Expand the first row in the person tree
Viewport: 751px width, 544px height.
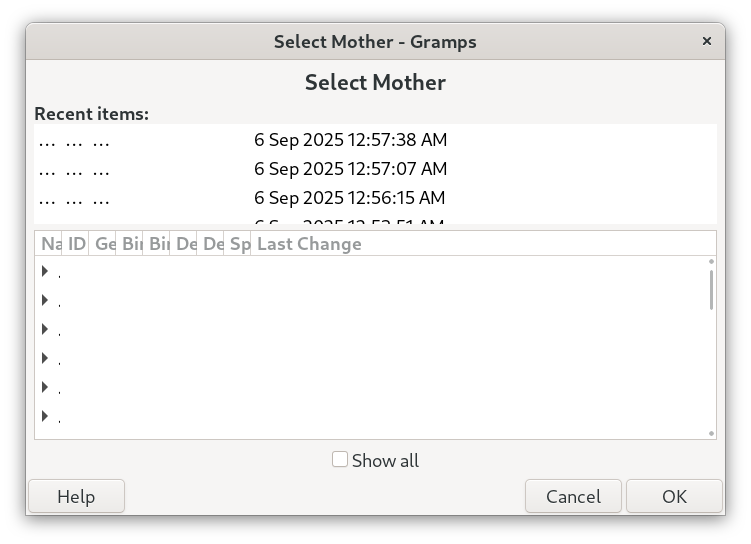coord(45,271)
